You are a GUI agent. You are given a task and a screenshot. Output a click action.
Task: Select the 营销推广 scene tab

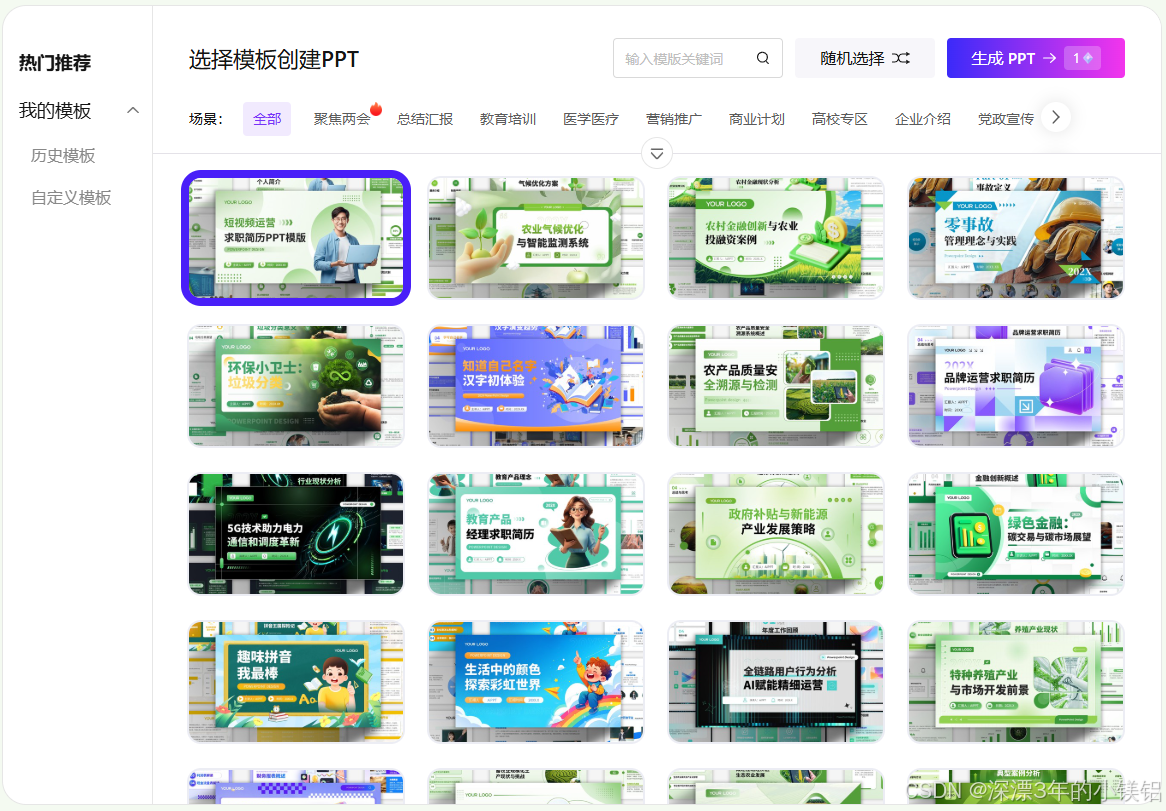tap(674, 119)
